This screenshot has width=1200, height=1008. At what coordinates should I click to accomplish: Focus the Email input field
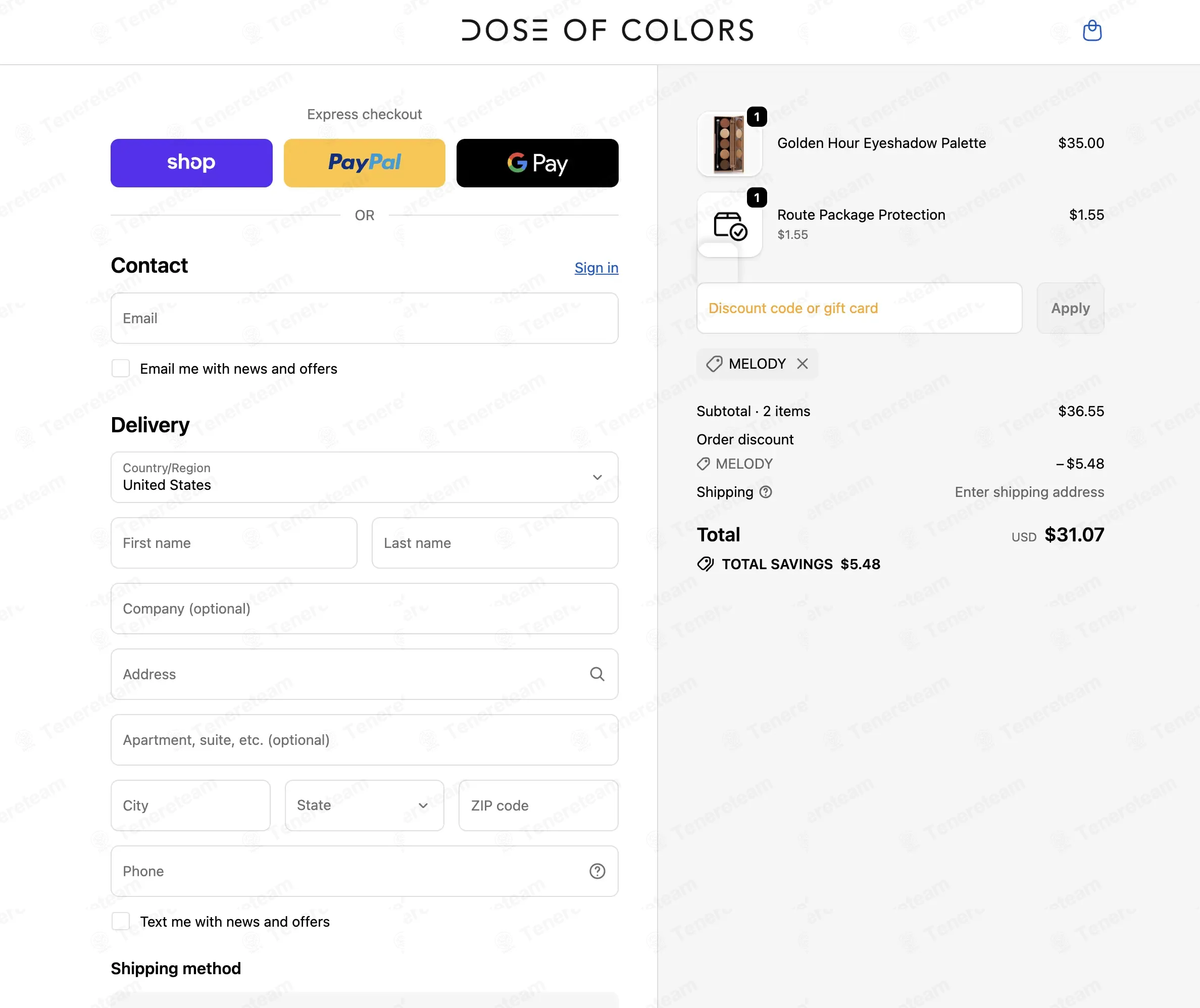coord(365,318)
